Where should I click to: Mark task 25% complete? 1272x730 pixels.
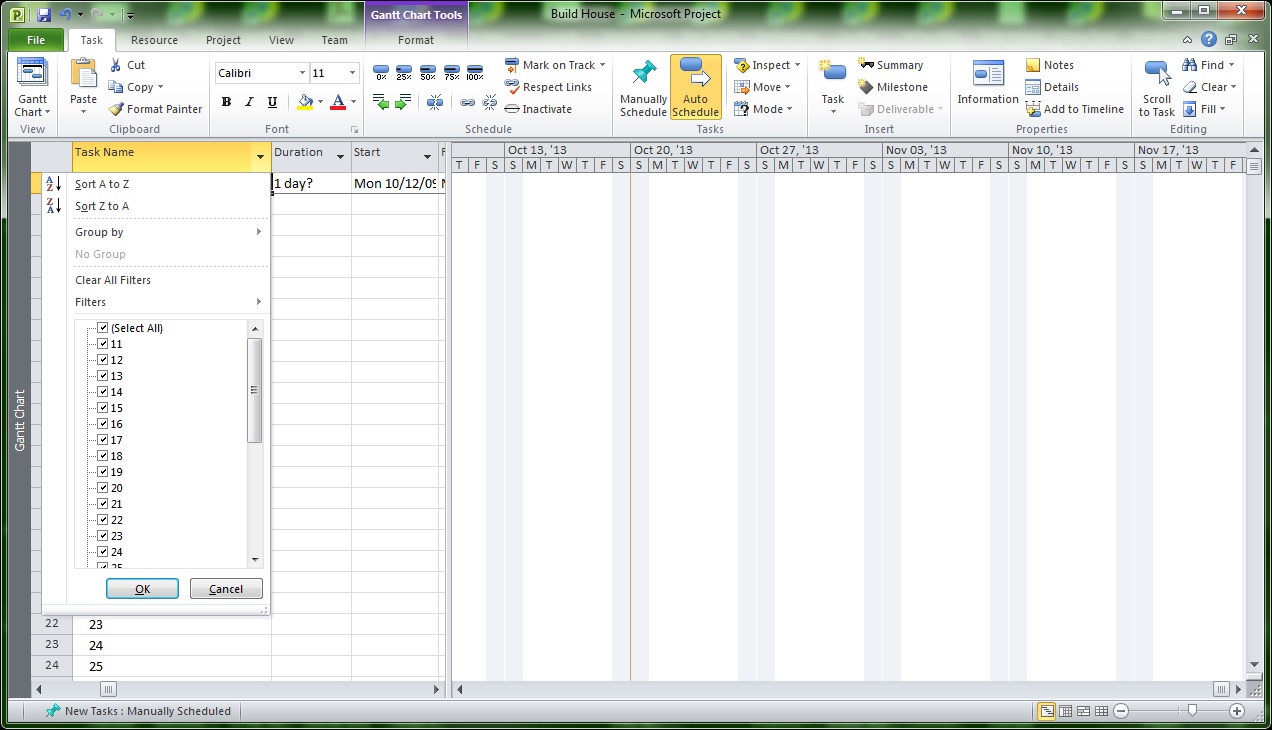(404, 73)
